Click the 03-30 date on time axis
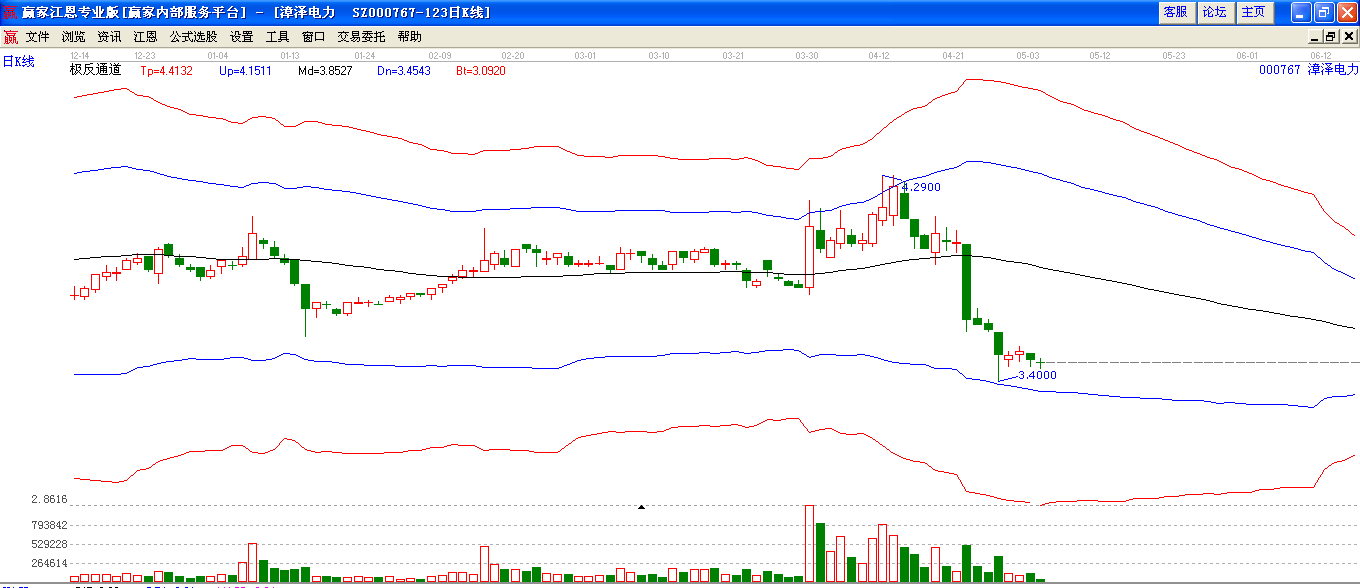 coord(807,55)
